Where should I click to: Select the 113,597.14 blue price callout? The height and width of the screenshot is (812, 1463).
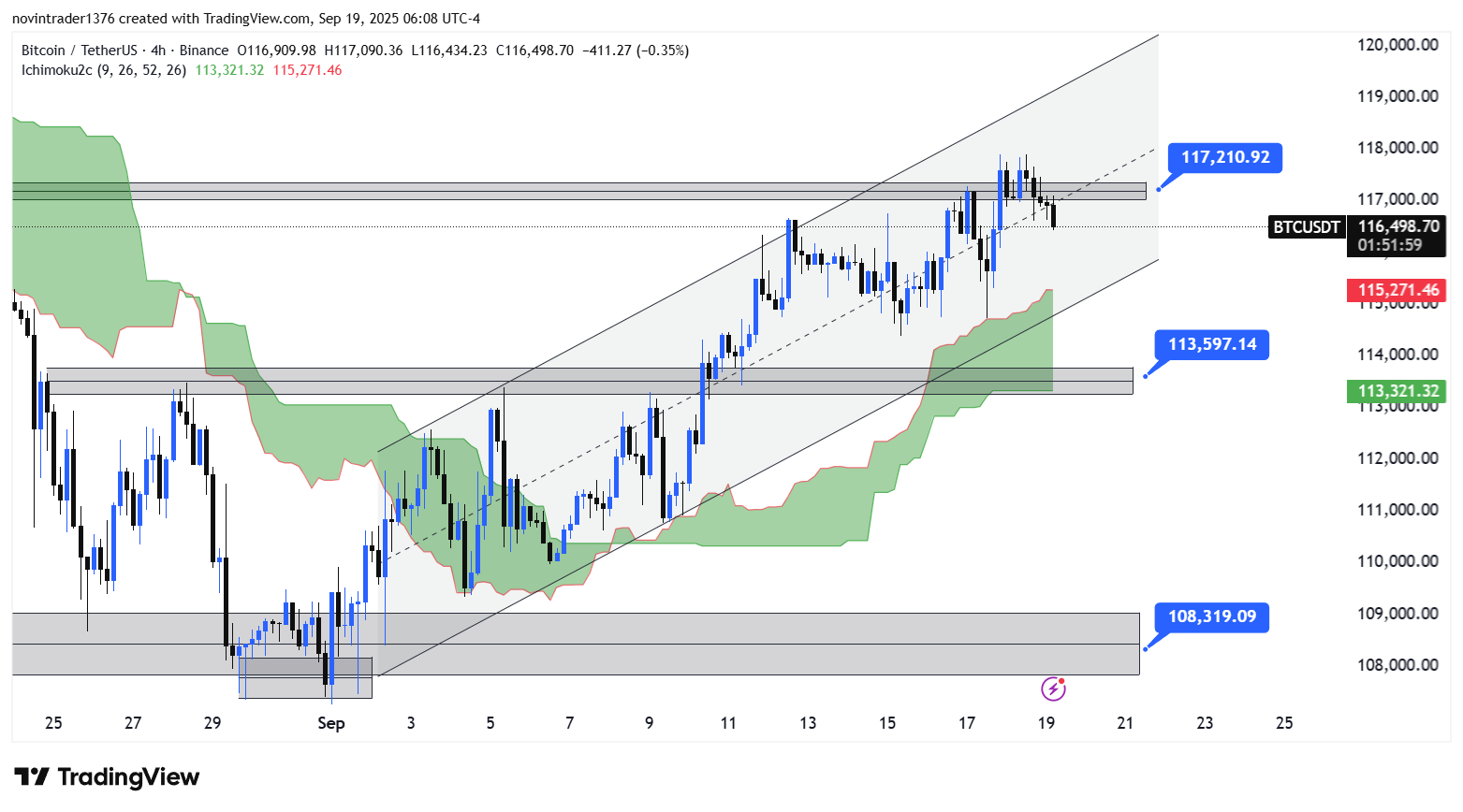(x=1211, y=344)
